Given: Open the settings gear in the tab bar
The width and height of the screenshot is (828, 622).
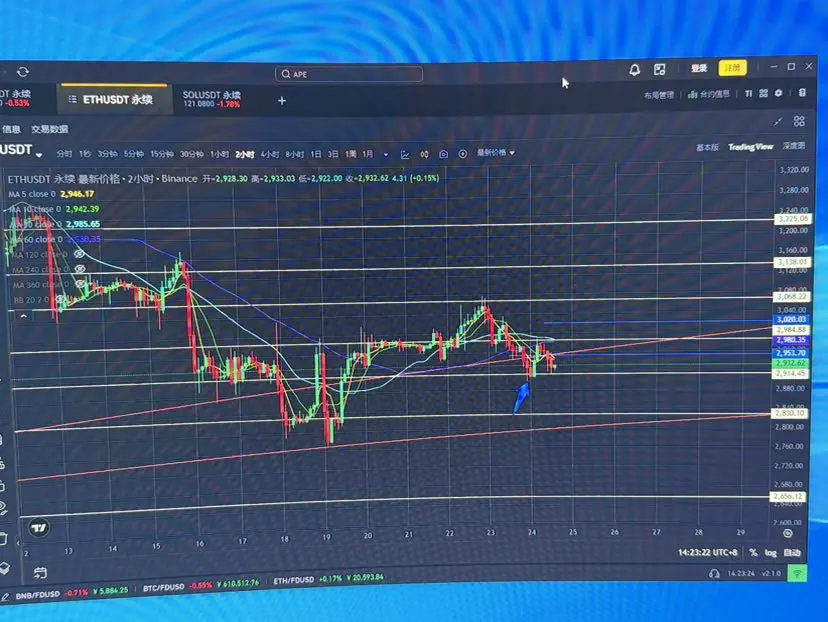Looking at the screenshot, I should [778, 93].
